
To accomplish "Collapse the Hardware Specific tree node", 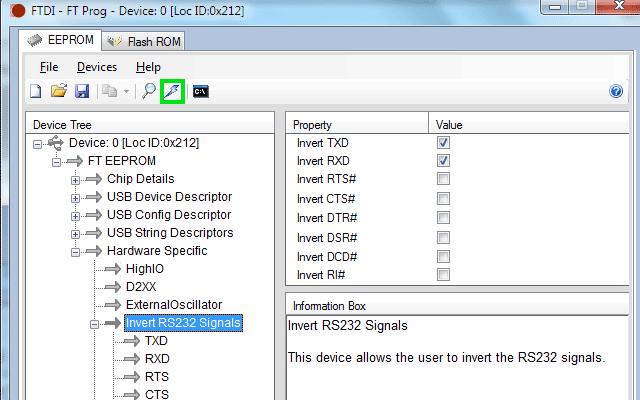I will coord(75,251).
